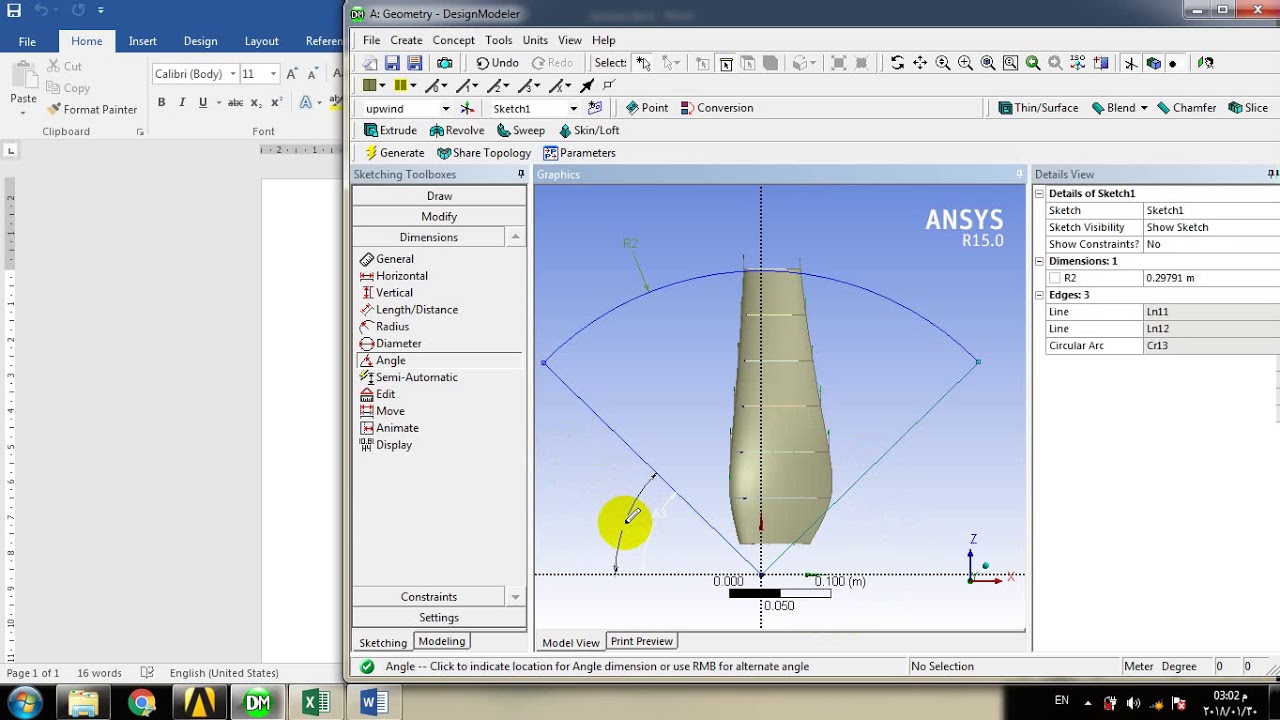Click the green Zoom to Fit icon
This screenshot has height=720, width=1280.
point(1033,63)
